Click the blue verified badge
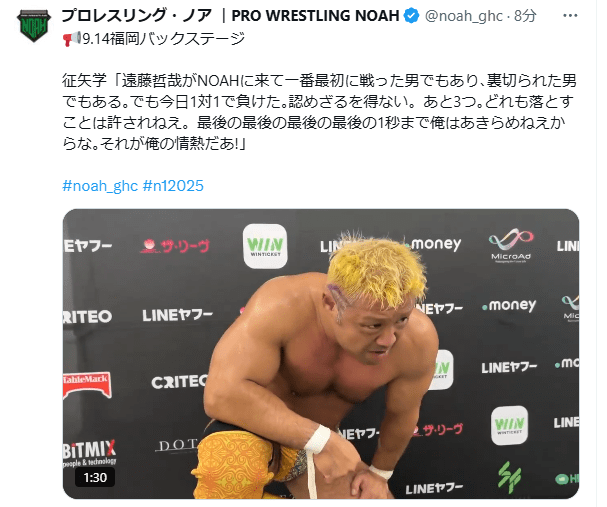 point(411,16)
